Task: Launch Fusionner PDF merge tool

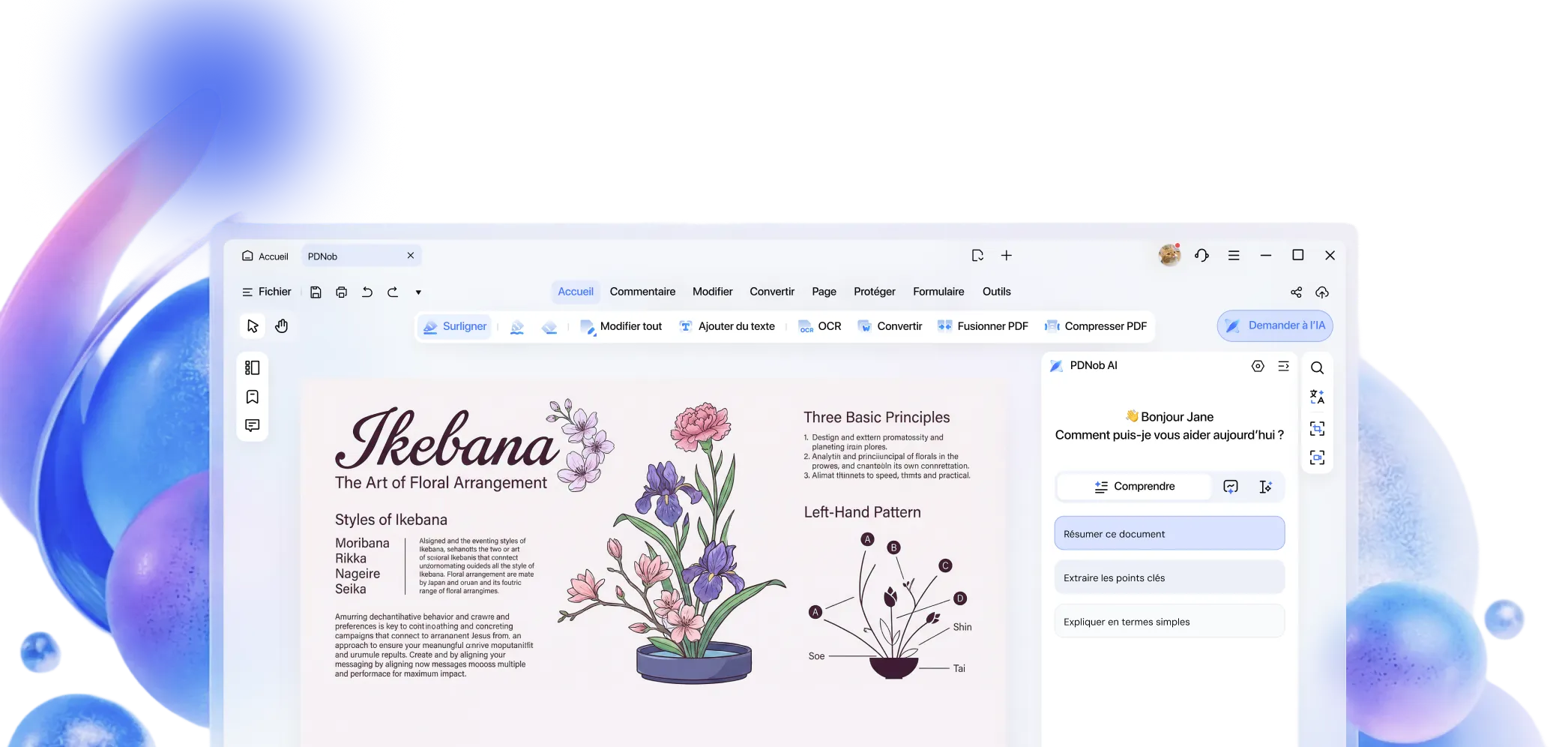Action: click(983, 326)
